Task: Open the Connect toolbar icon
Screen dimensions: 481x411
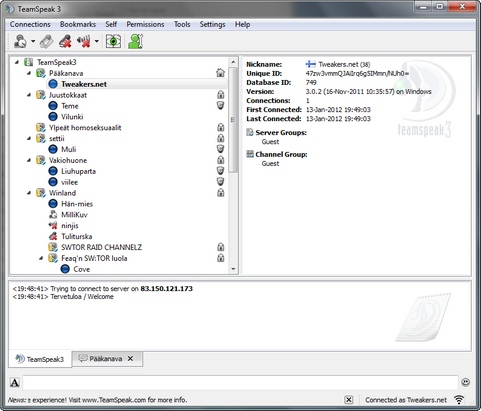Action: click(x=20, y=42)
